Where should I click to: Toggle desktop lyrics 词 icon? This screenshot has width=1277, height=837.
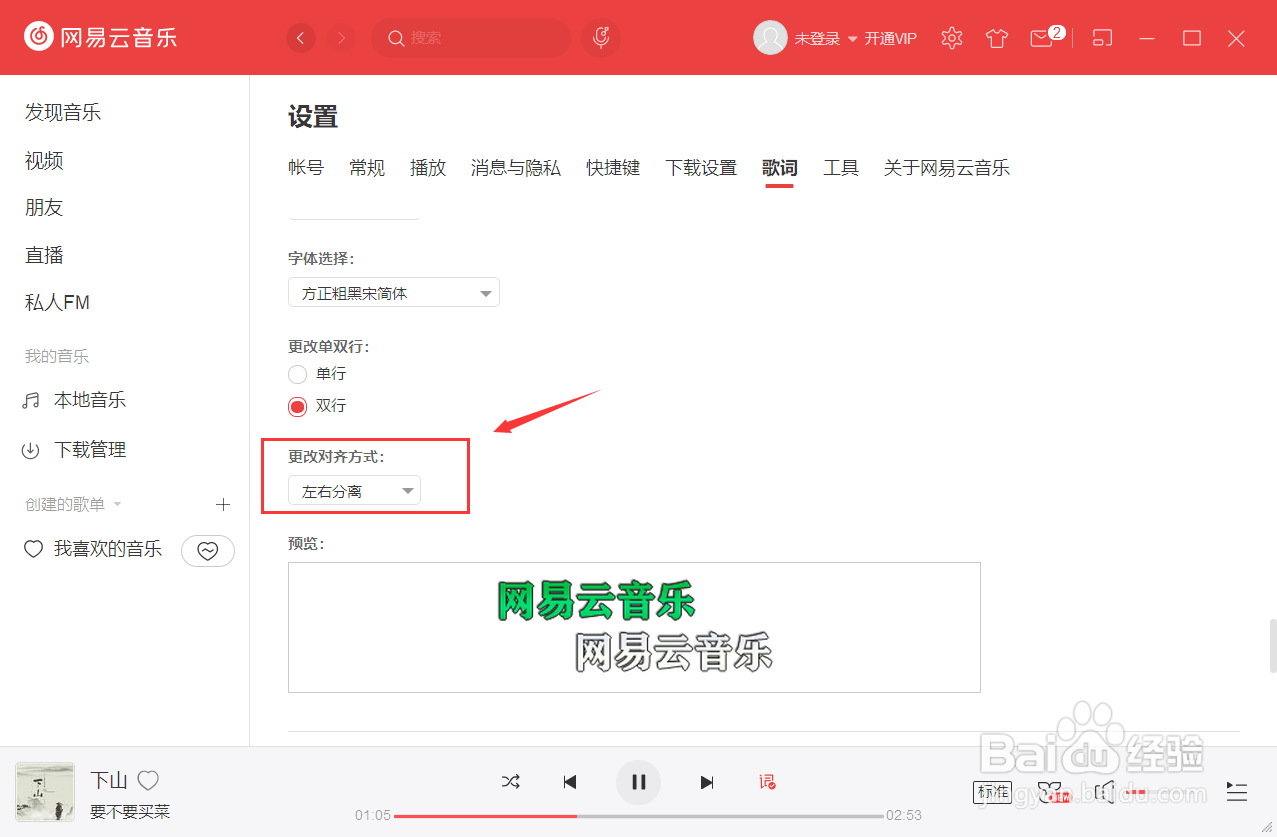pyautogui.click(x=767, y=782)
